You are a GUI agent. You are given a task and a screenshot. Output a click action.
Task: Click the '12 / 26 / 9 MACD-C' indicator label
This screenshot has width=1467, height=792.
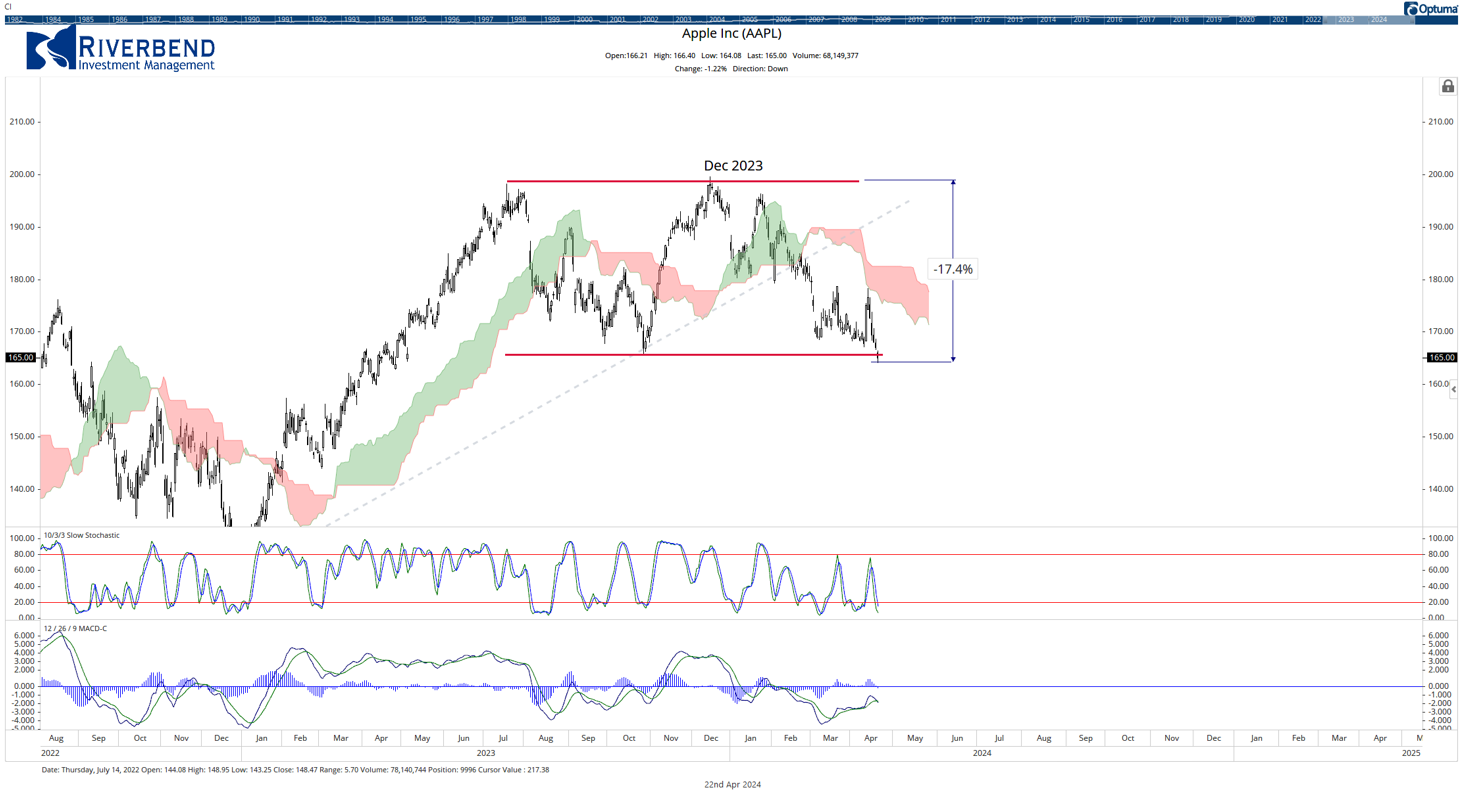75,628
